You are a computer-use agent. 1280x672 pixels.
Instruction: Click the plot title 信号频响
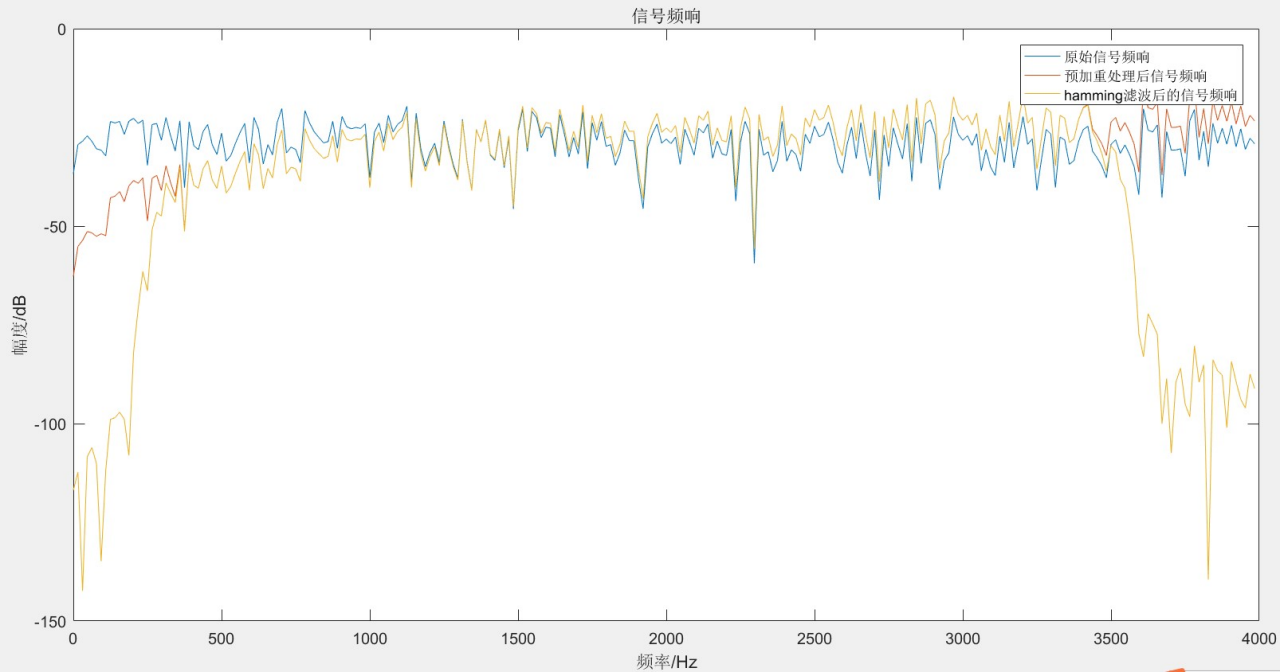(x=666, y=15)
